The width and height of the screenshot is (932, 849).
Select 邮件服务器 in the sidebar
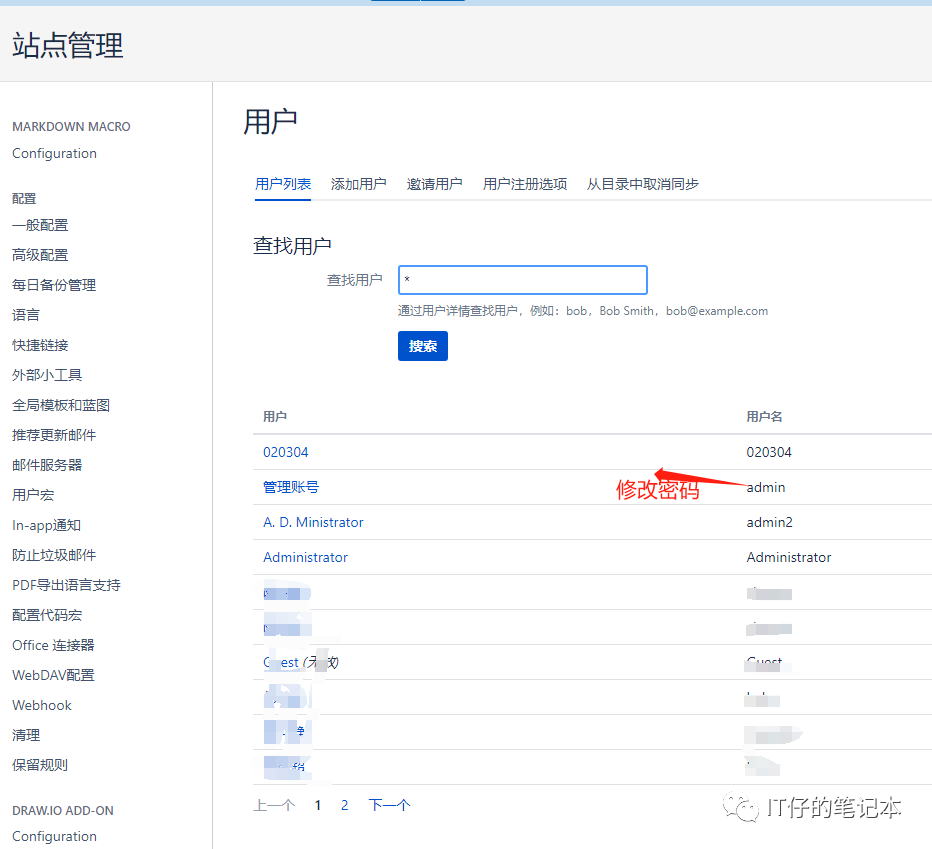click(x=47, y=465)
